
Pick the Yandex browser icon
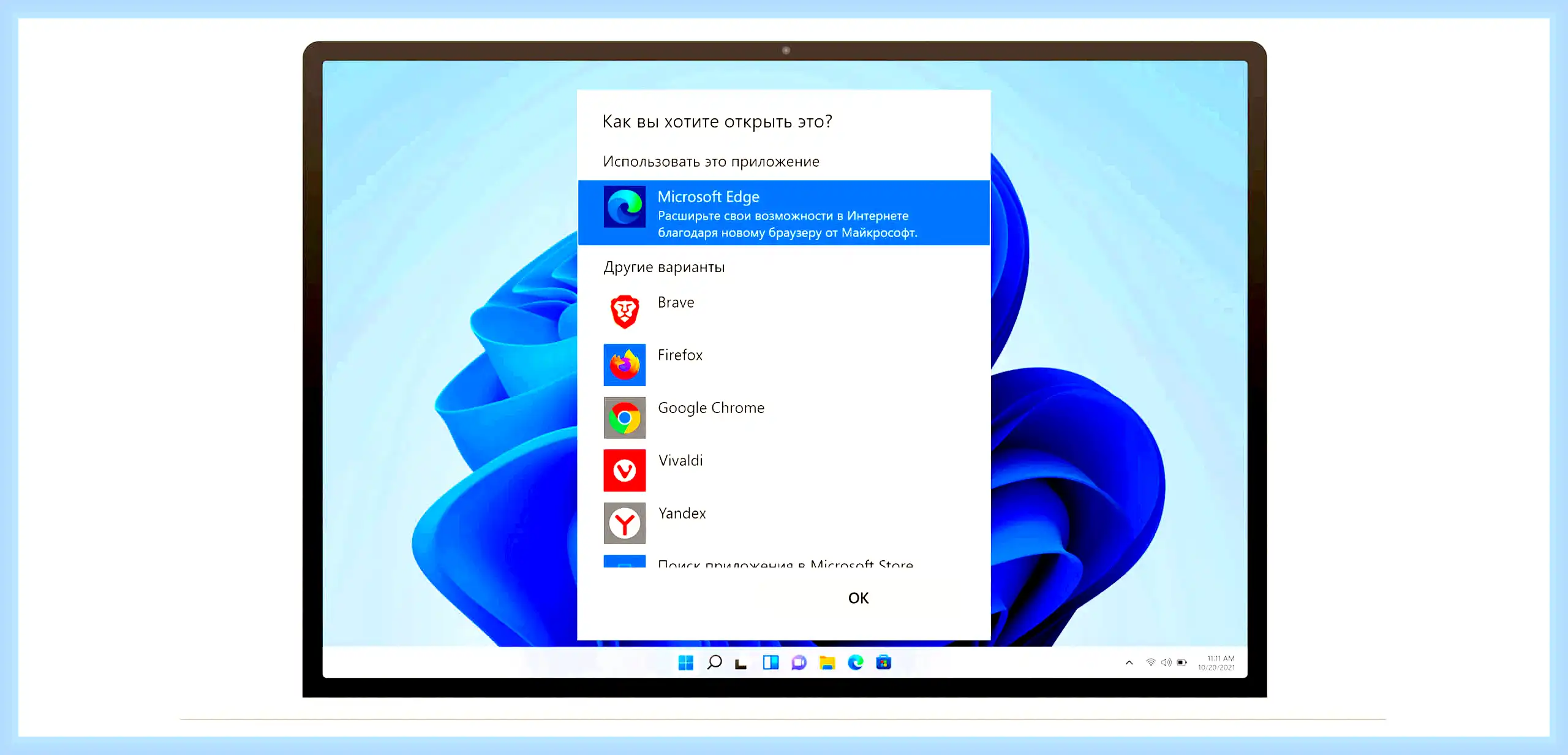pos(624,523)
